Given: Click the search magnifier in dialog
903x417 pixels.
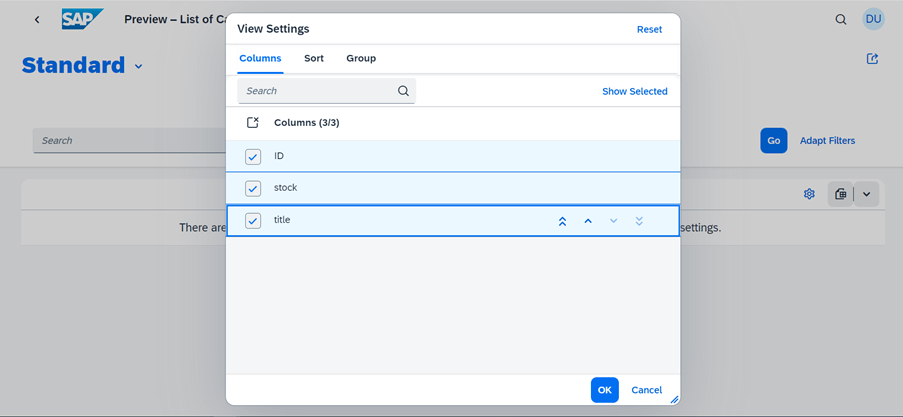Looking at the screenshot, I should tap(403, 91).
